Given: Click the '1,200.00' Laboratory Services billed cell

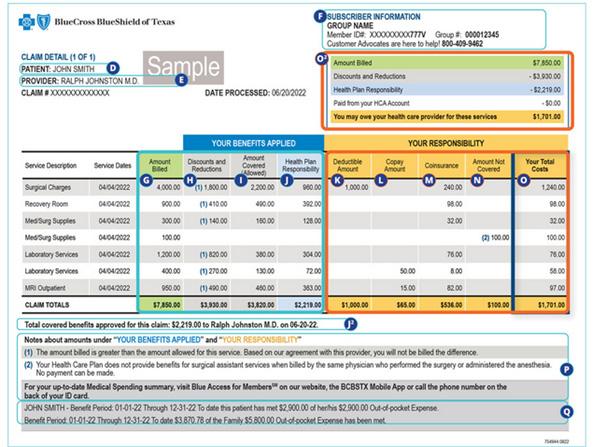Looking at the screenshot, I should (x=169, y=254).
